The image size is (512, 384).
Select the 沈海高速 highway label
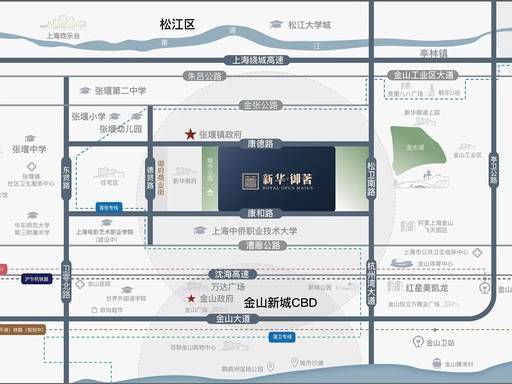pos(232,274)
